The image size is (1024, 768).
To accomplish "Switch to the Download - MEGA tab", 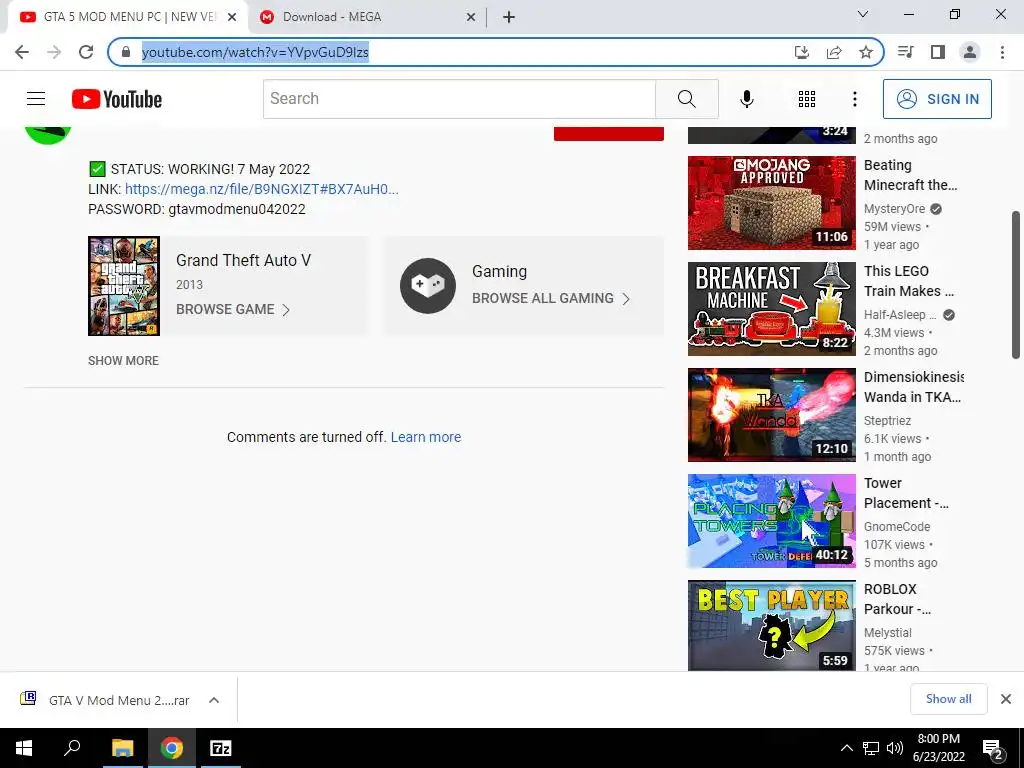I will pyautogui.click(x=368, y=17).
